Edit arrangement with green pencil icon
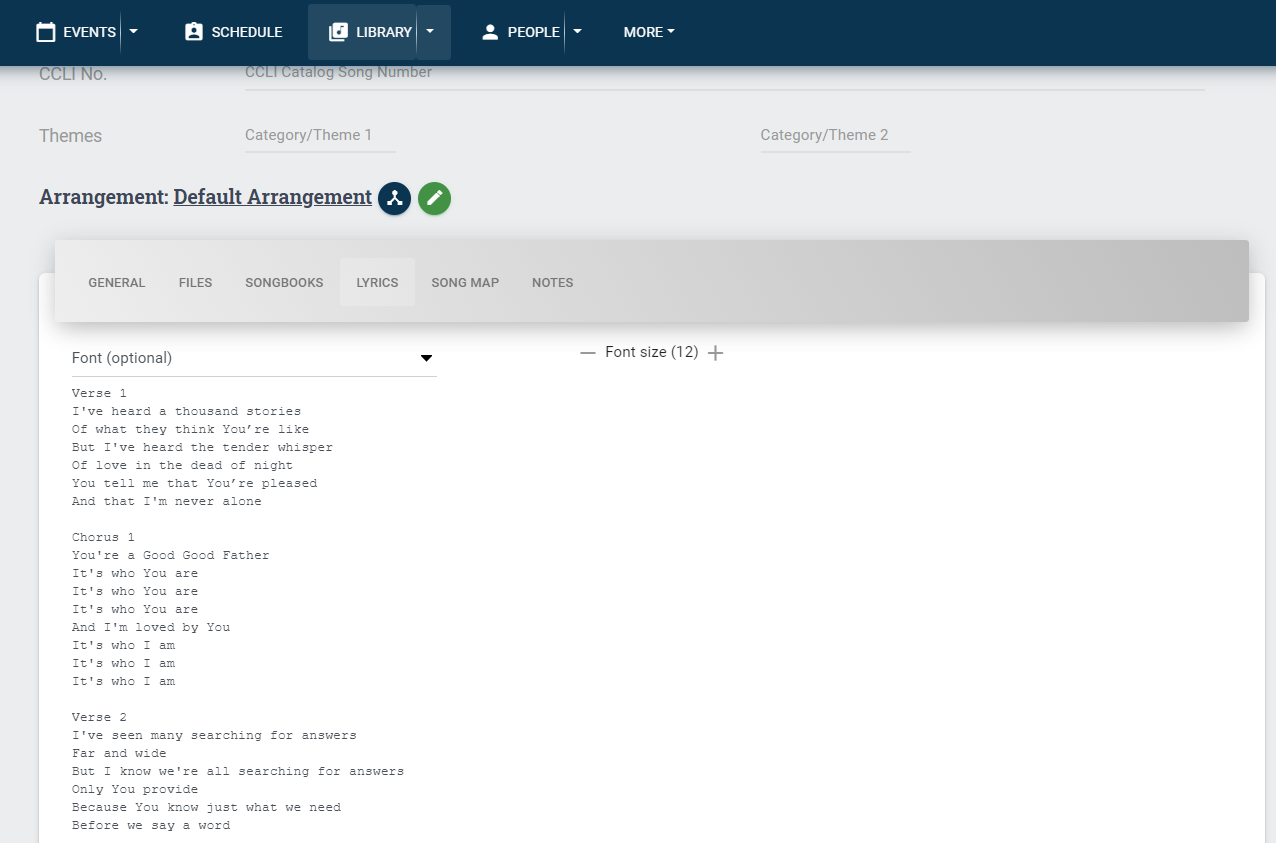This screenshot has width=1276, height=843. coord(434,198)
